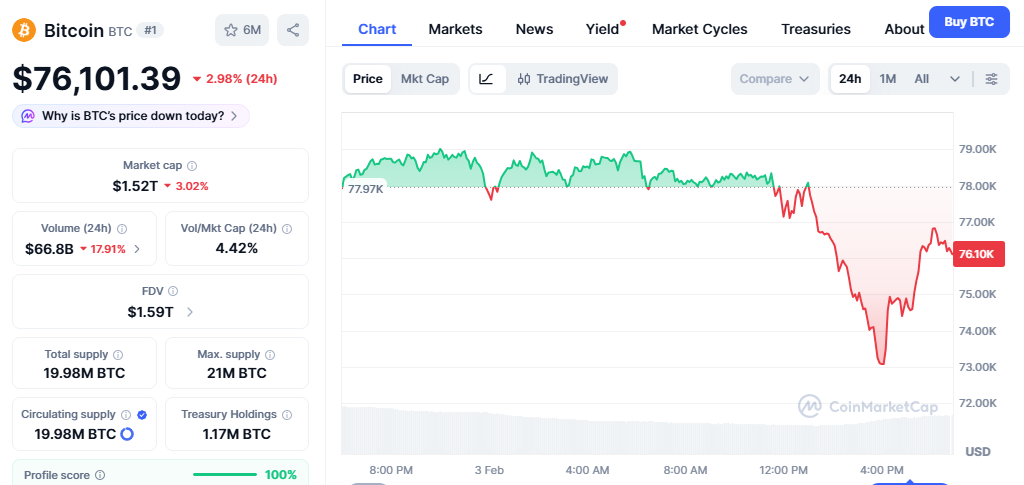Image resolution: width=1024 pixels, height=485 pixels.
Task: Click the info icon next to FDV
Action: 172,291
